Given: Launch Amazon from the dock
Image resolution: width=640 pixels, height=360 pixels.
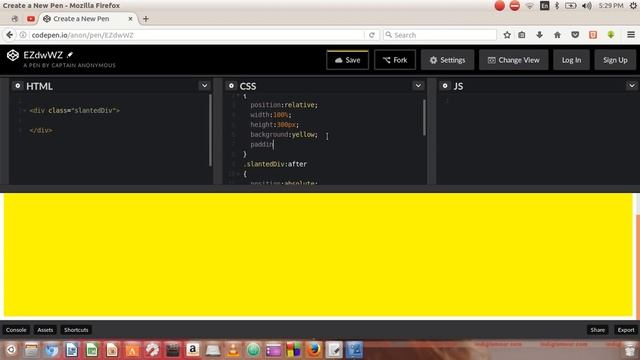Looking at the screenshot, I should click(193, 350).
